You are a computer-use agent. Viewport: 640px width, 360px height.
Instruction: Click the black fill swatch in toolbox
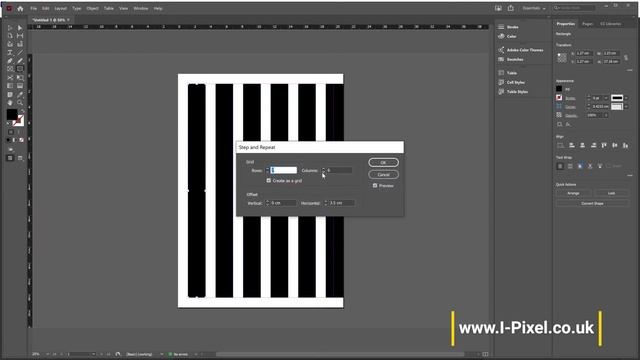click(12, 115)
